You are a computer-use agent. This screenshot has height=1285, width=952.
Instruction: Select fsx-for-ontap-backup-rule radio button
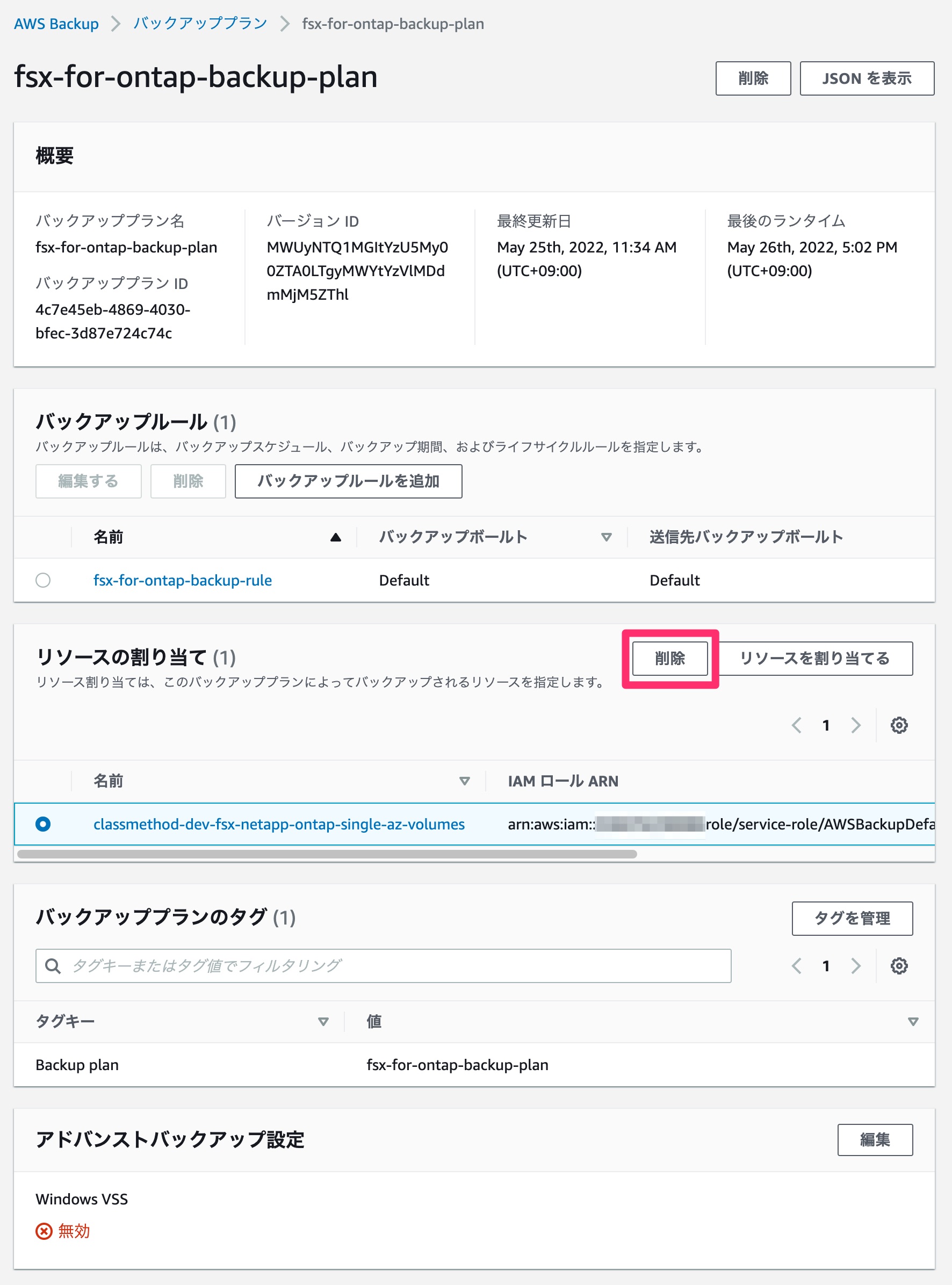pyautogui.click(x=43, y=580)
